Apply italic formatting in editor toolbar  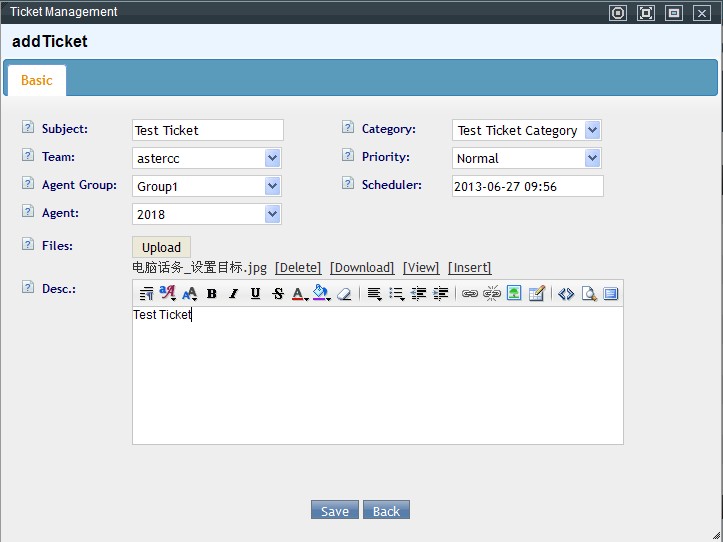pyautogui.click(x=233, y=294)
